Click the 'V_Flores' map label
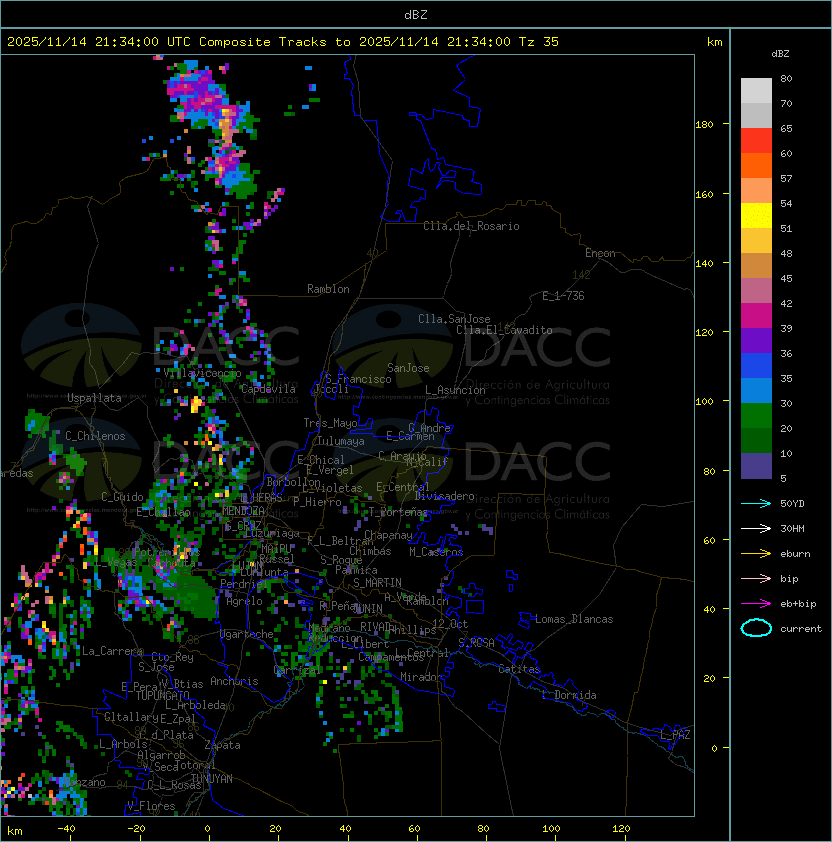 click(151, 806)
